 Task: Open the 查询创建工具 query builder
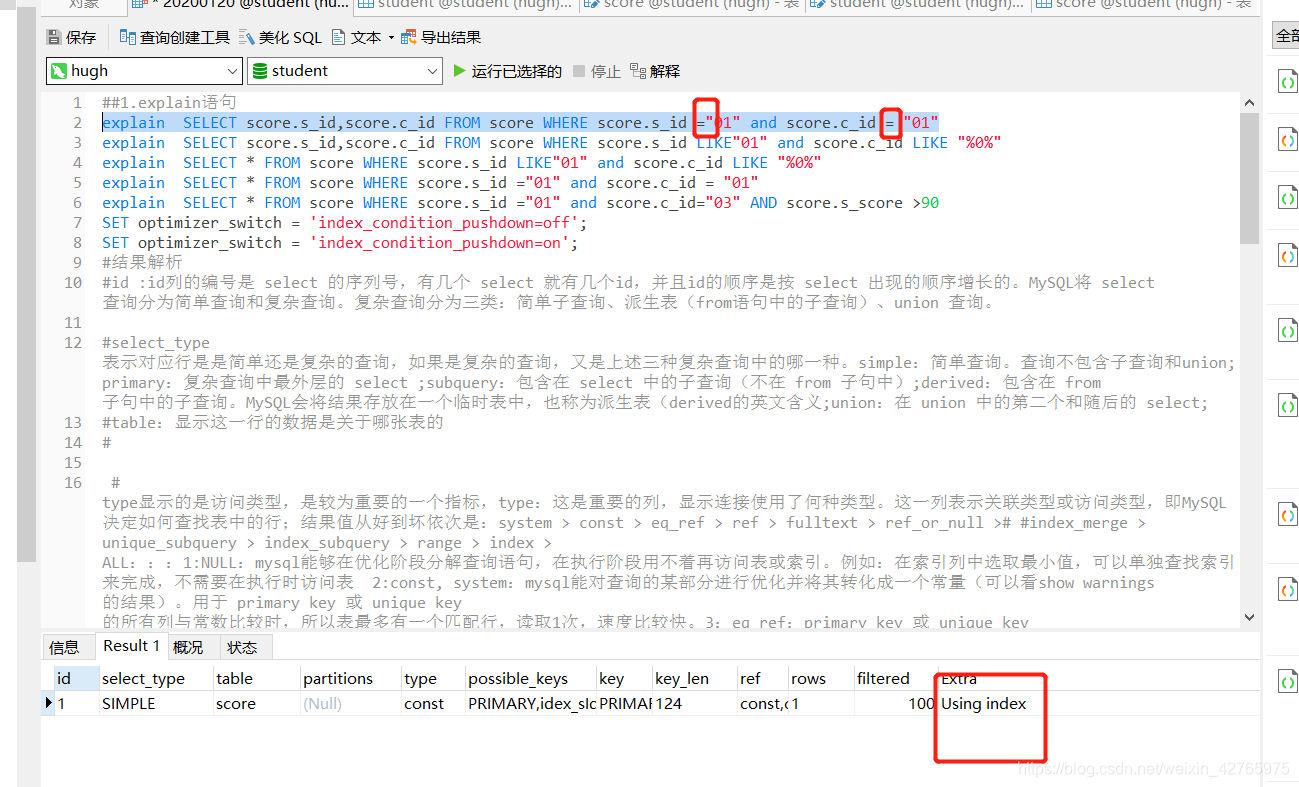tap(174, 38)
